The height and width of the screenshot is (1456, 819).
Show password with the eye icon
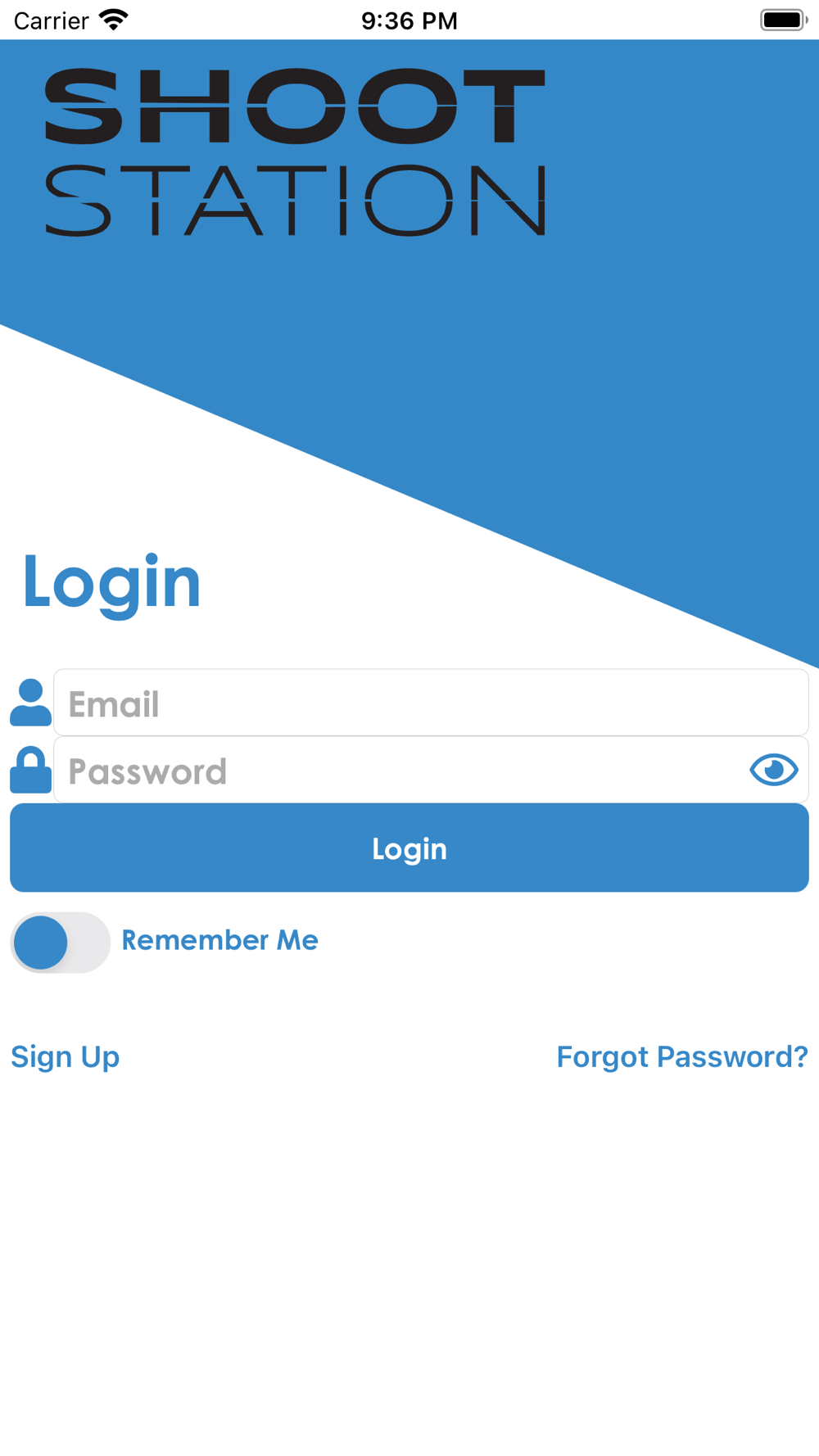774,770
